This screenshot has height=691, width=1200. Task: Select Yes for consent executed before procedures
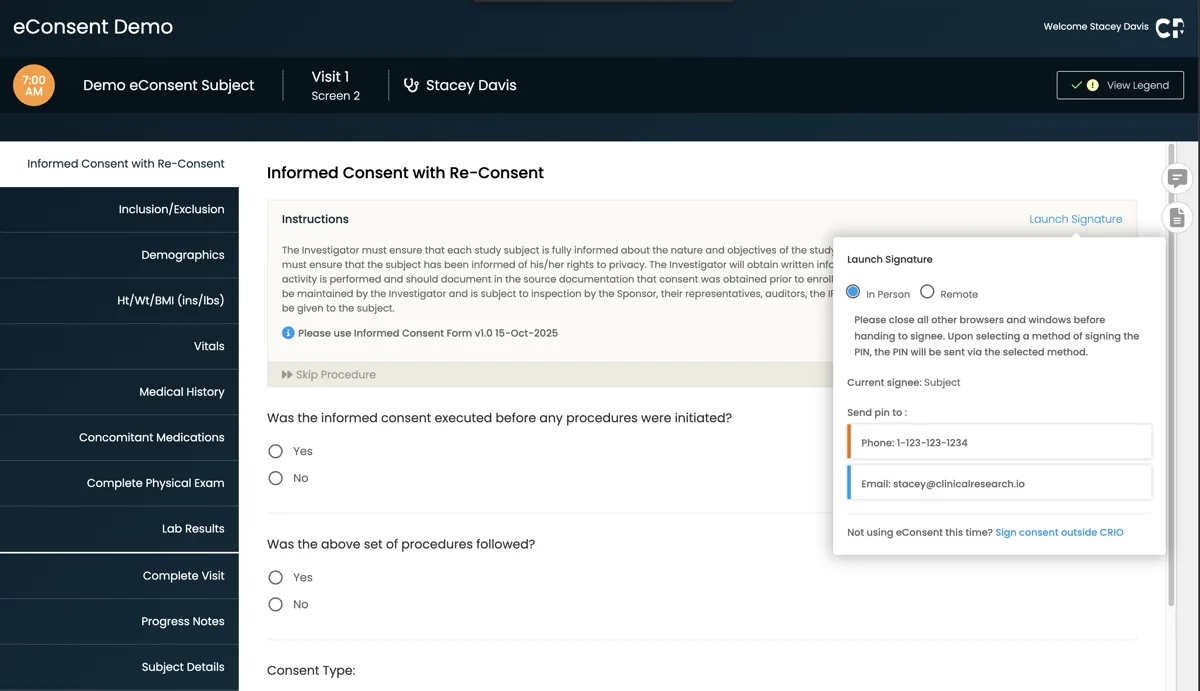(x=275, y=451)
